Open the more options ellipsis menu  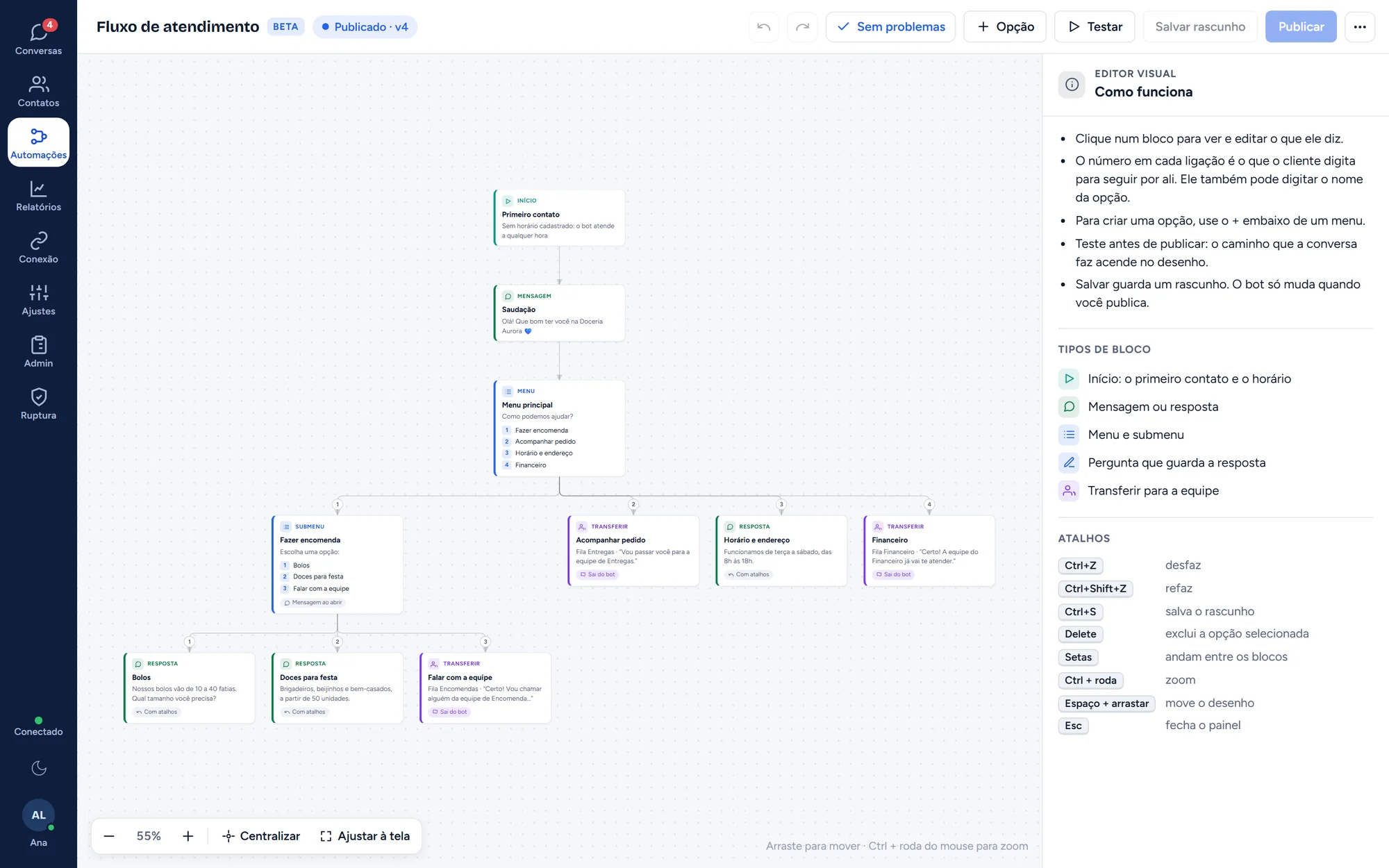[x=1360, y=26]
